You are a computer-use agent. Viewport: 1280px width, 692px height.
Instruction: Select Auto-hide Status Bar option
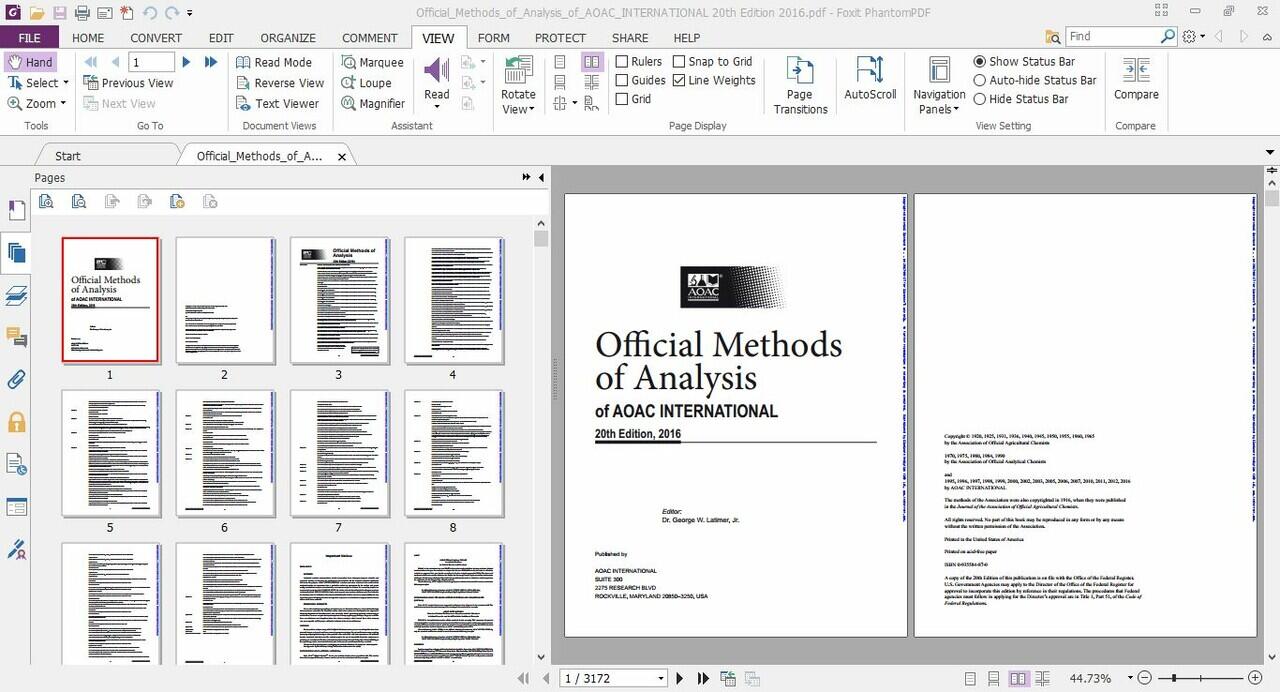click(x=1034, y=80)
